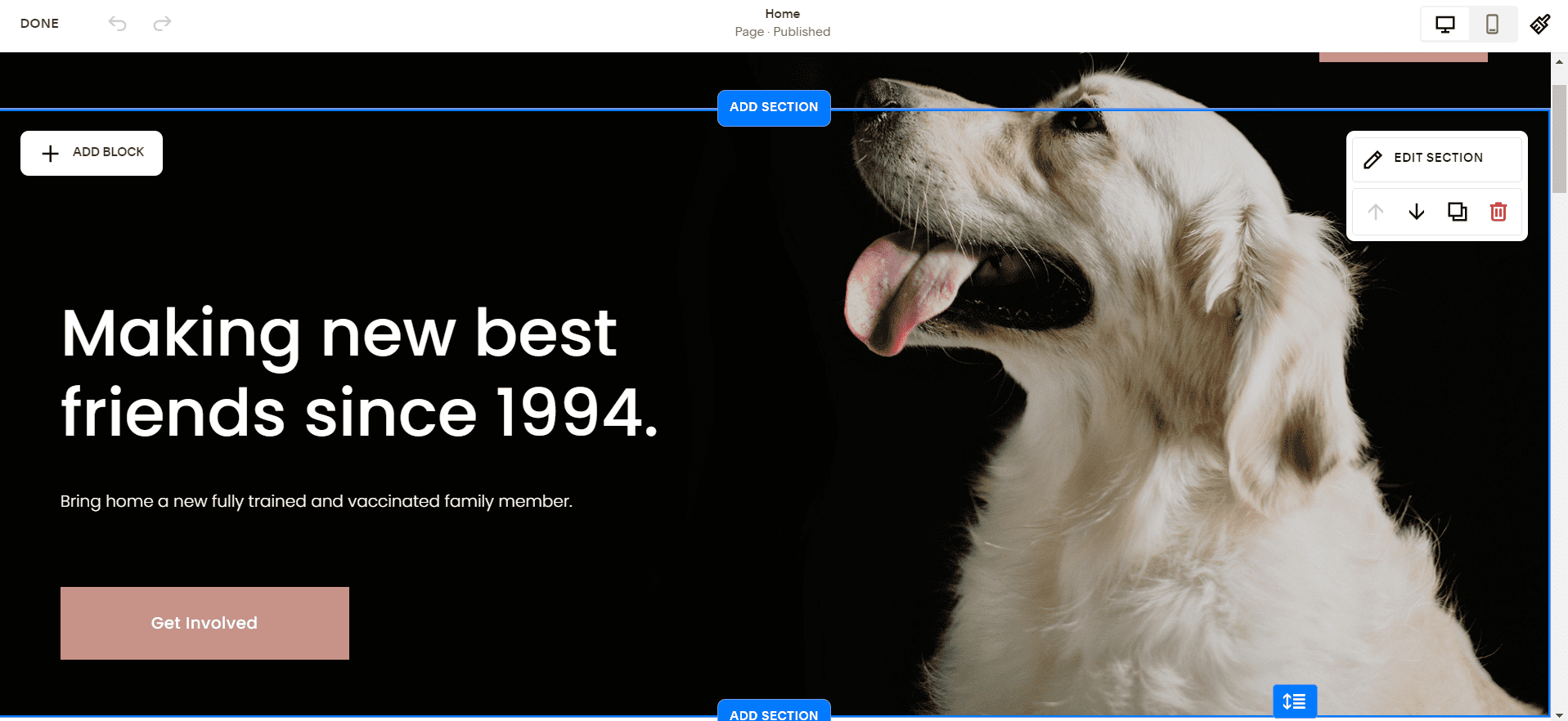Open the site styles paintbrush
The width and height of the screenshot is (1568, 721).
[x=1540, y=25]
